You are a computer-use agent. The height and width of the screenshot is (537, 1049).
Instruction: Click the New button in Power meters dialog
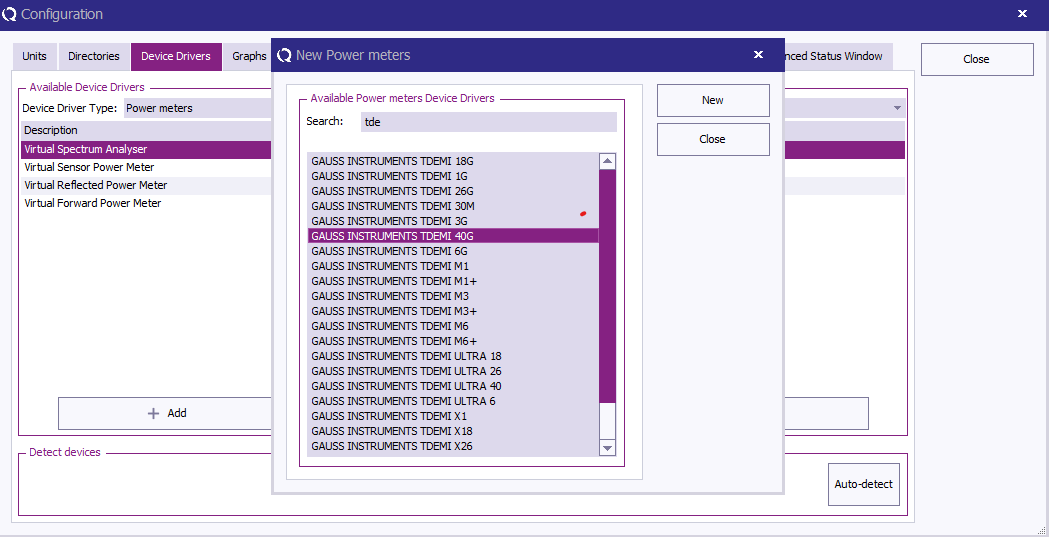pyautogui.click(x=712, y=100)
